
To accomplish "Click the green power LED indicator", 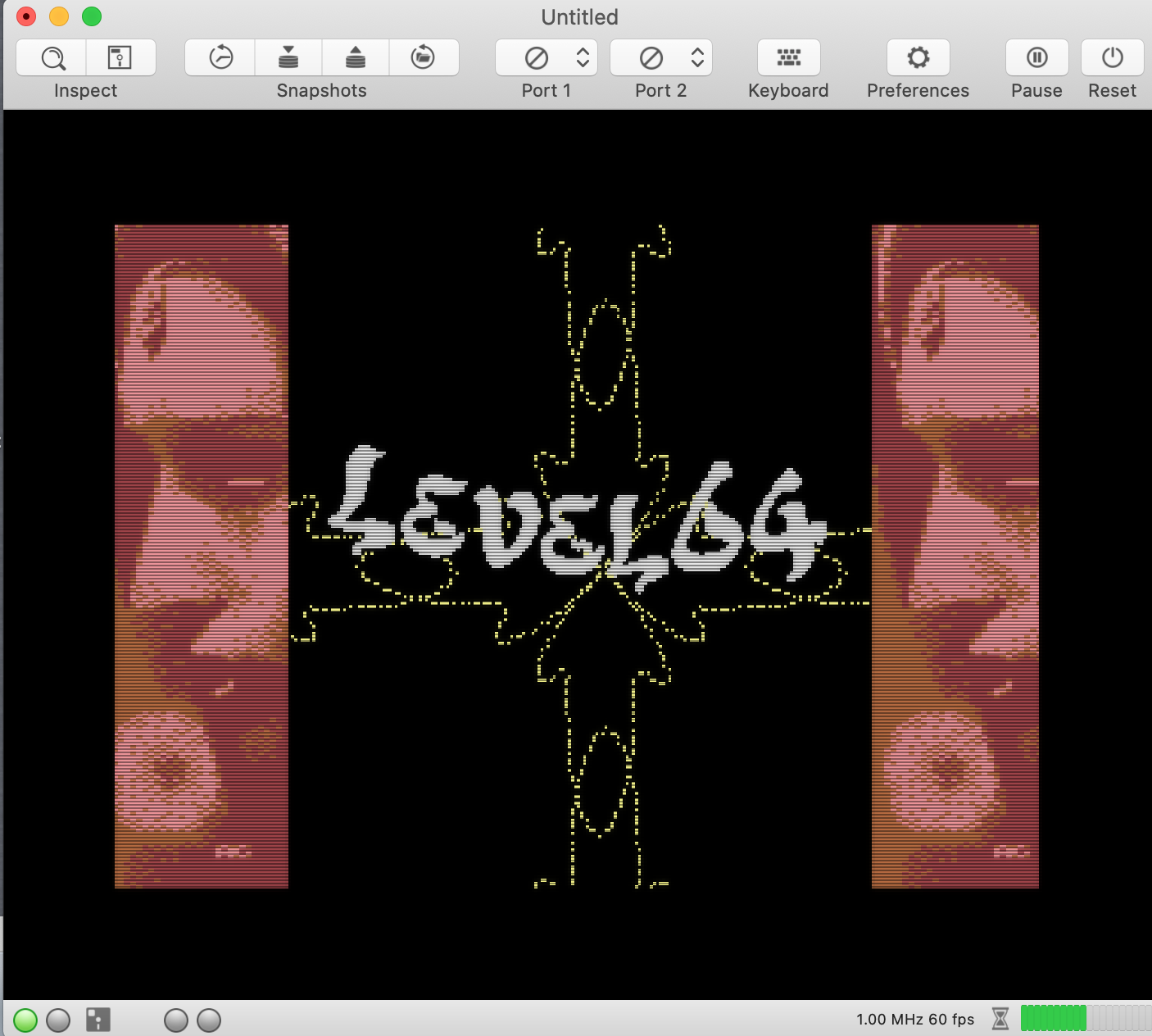I will tap(25, 1020).
